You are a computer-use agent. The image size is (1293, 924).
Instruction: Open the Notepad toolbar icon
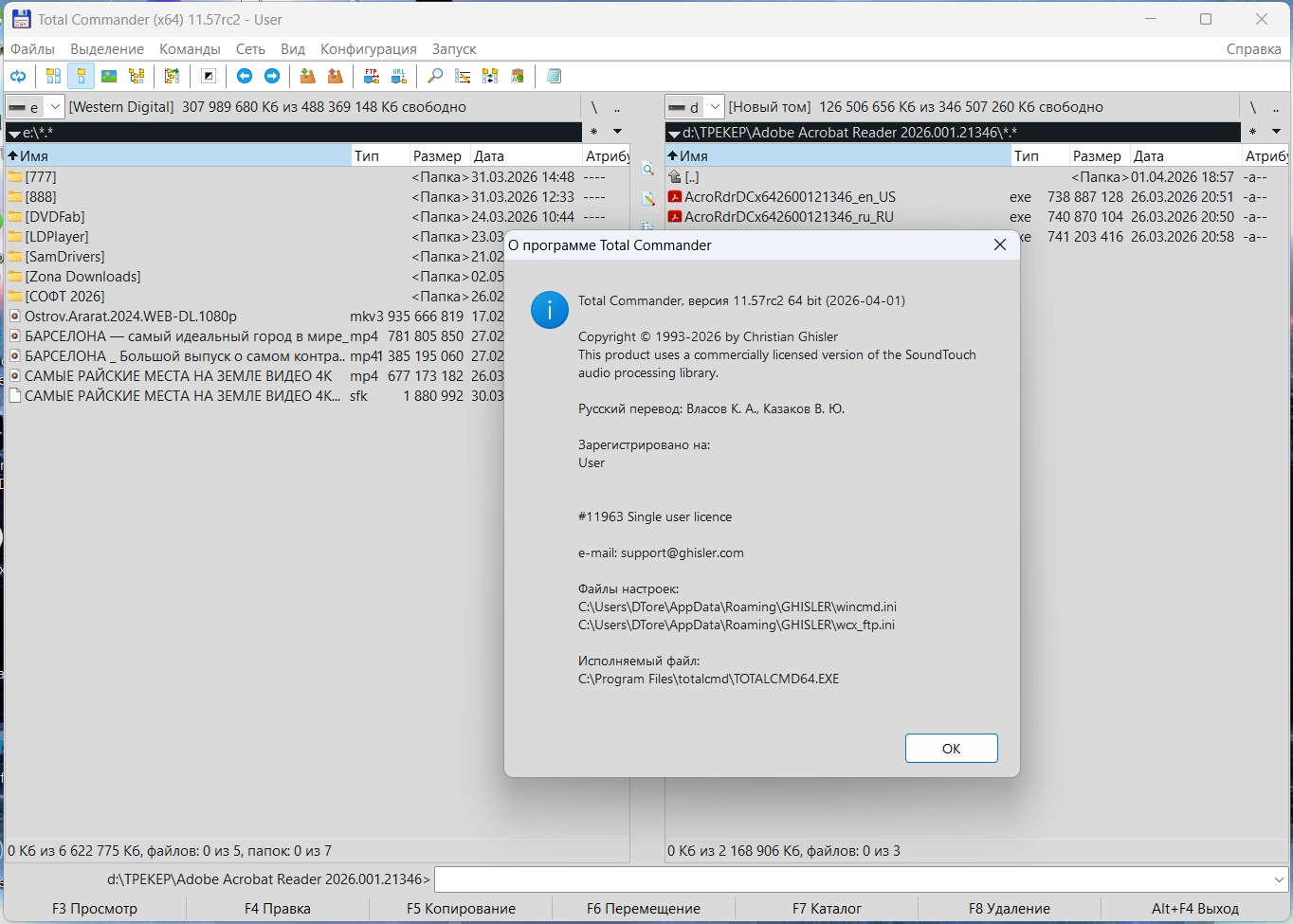tap(555, 76)
